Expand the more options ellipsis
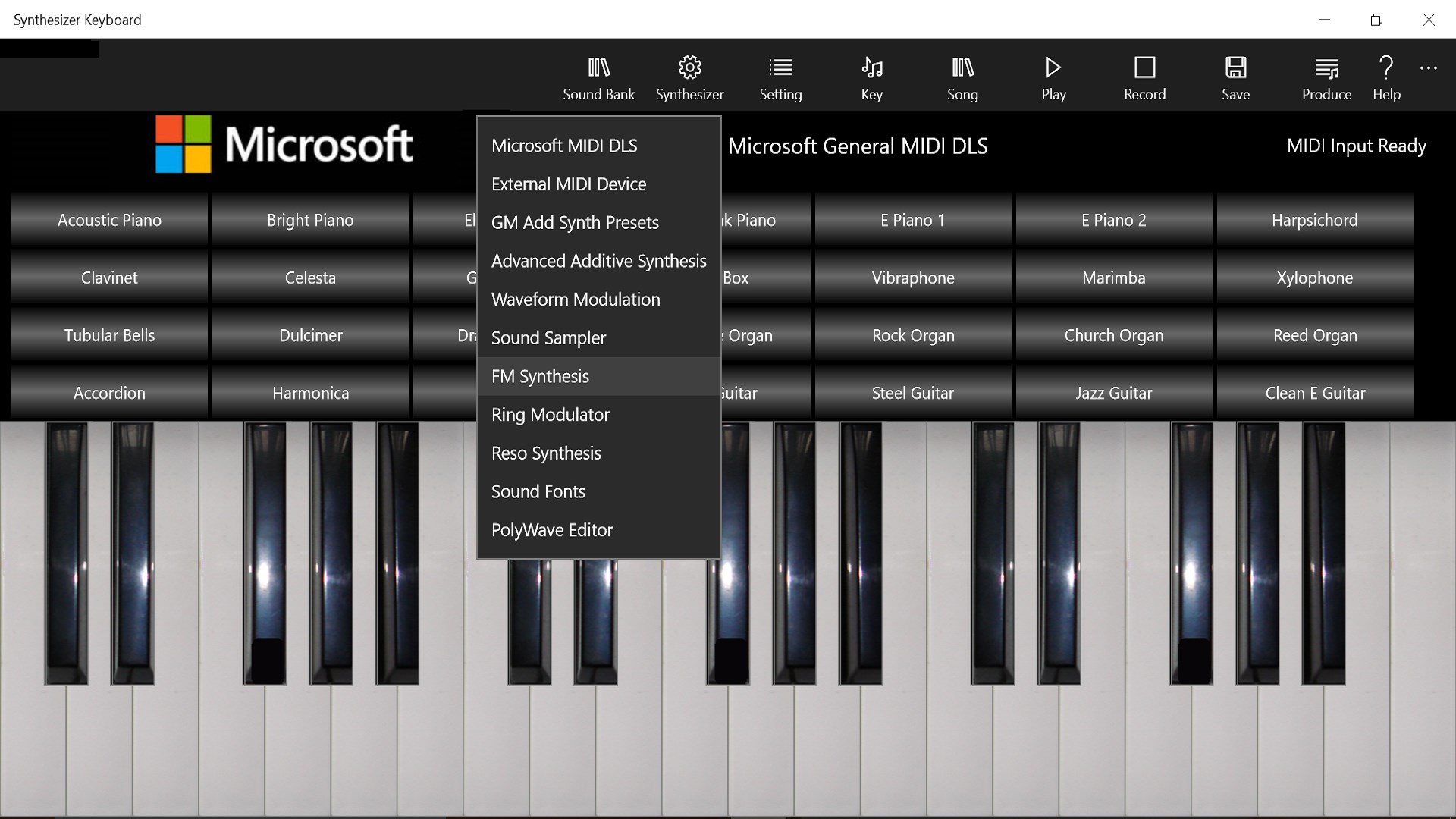 1428,68
